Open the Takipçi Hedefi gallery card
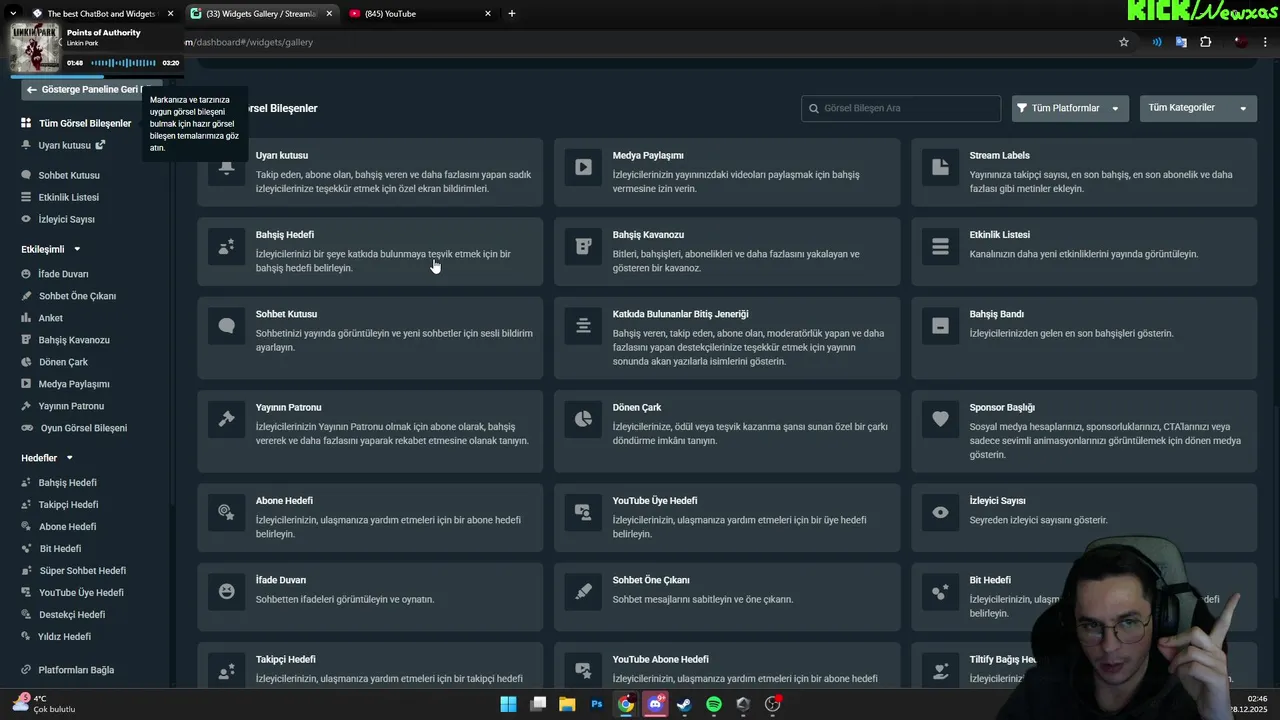Image resolution: width=1280 pixels, height=720 pixels. click(x=370, y=665)
